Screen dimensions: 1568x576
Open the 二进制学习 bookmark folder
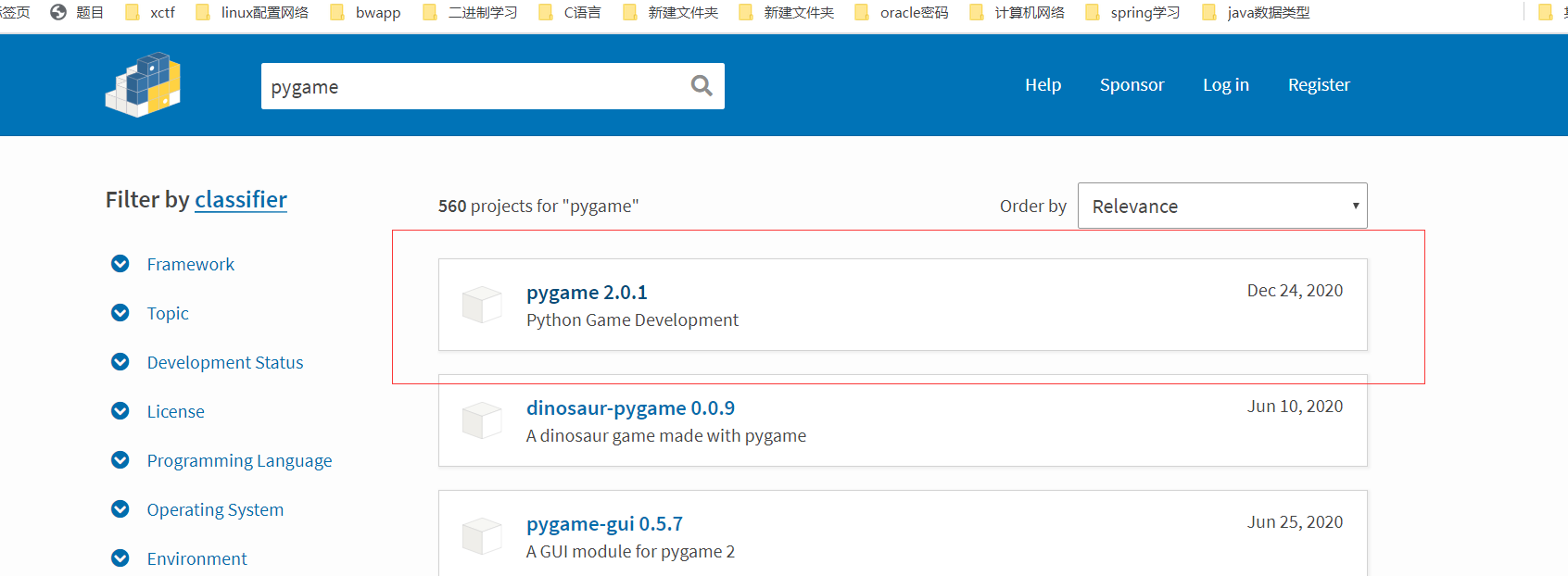pos(470,12)
